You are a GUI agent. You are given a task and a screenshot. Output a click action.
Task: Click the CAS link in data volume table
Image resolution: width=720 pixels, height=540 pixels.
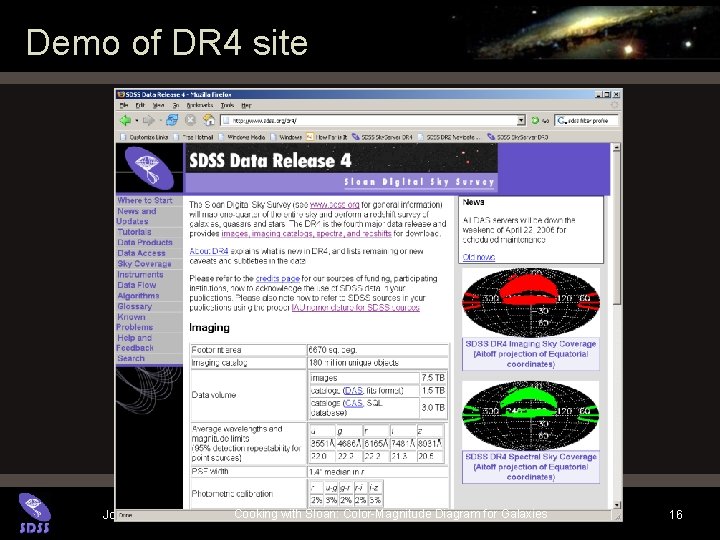pyautogui.click(x=354, y=403)
